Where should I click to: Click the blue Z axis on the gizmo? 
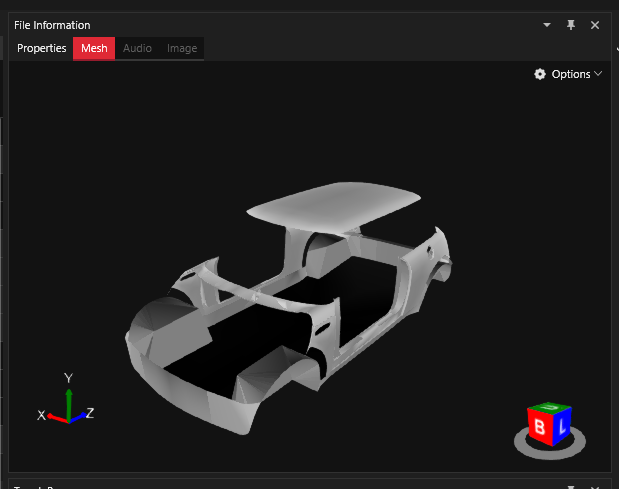79,414
